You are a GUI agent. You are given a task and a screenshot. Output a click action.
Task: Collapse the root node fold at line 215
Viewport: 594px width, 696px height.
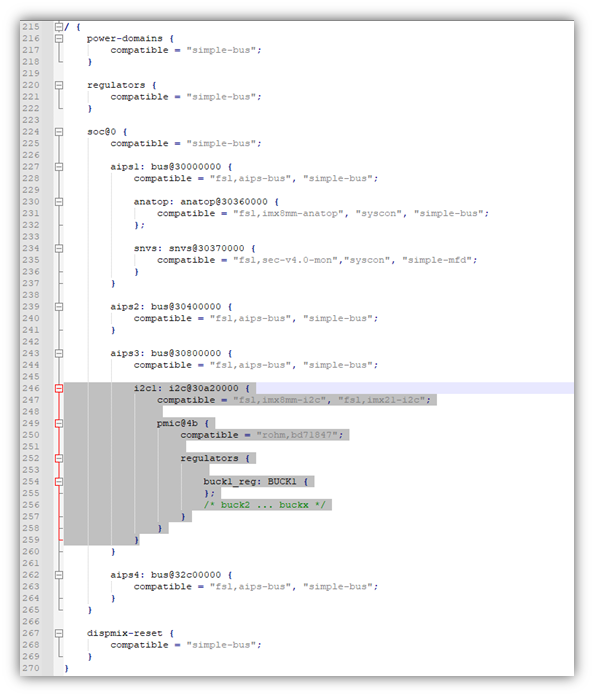click(x=59, y=27)
